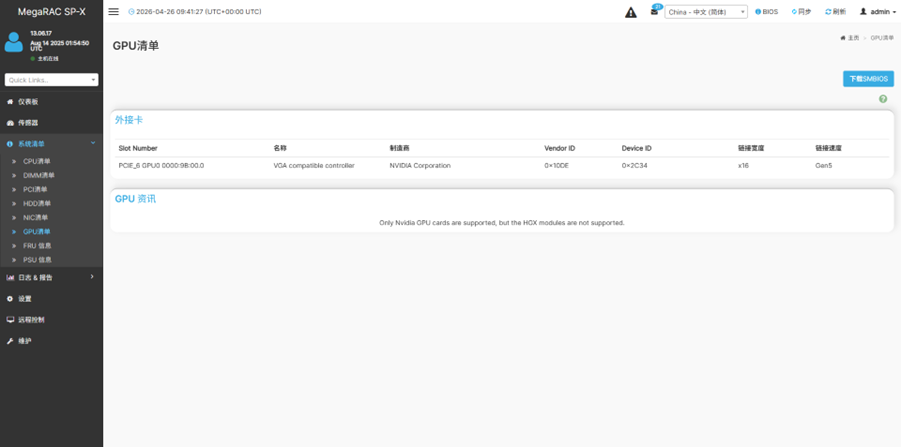The image size is (901, 447).
Task: Click the 主机在线 host status indicator
Action: [45, 59]
